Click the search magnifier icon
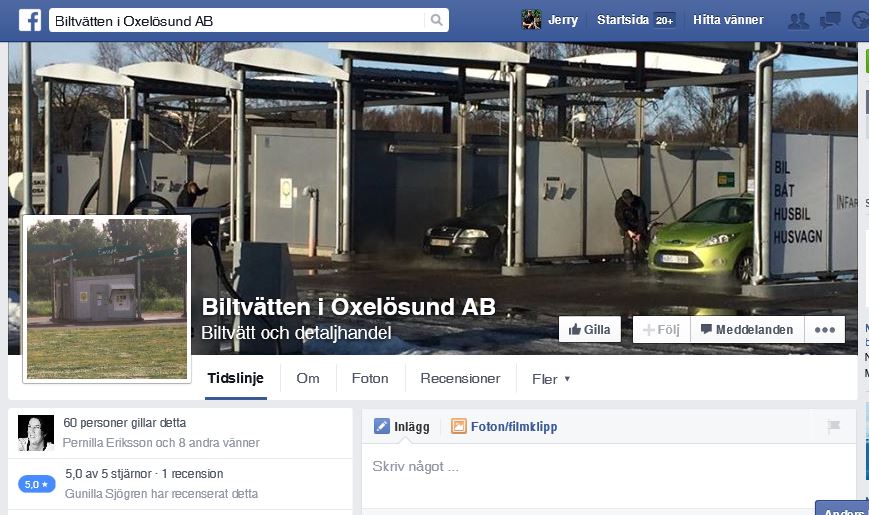 coord(437,21)
